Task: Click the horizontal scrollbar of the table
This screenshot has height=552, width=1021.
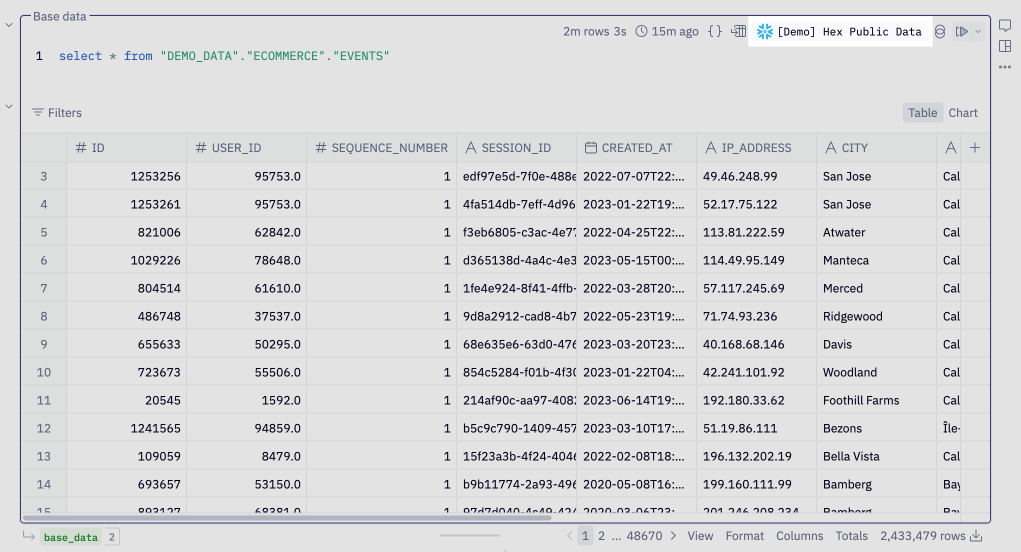Action: (x=287, y=518)
